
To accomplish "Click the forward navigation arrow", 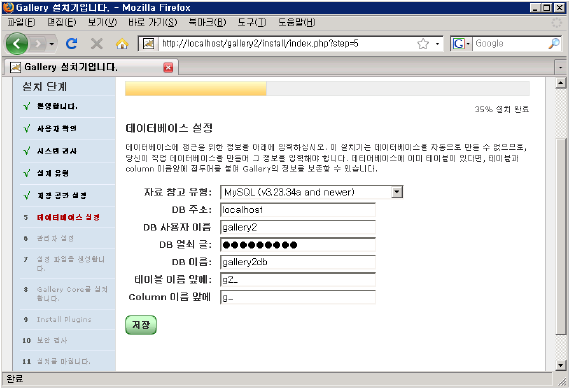I will click(x=37, y=44).
